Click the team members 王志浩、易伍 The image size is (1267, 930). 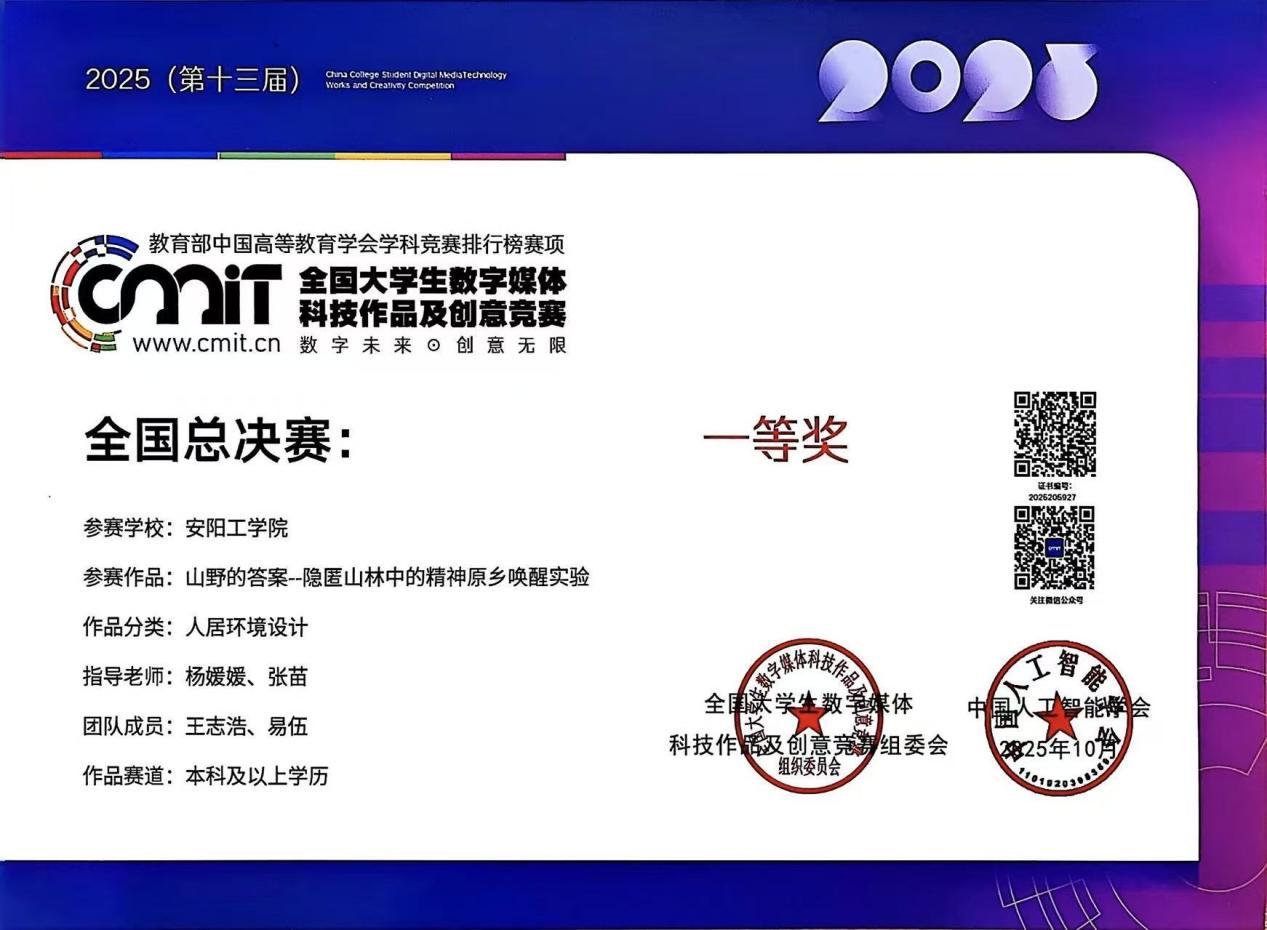tap(246, 726)
